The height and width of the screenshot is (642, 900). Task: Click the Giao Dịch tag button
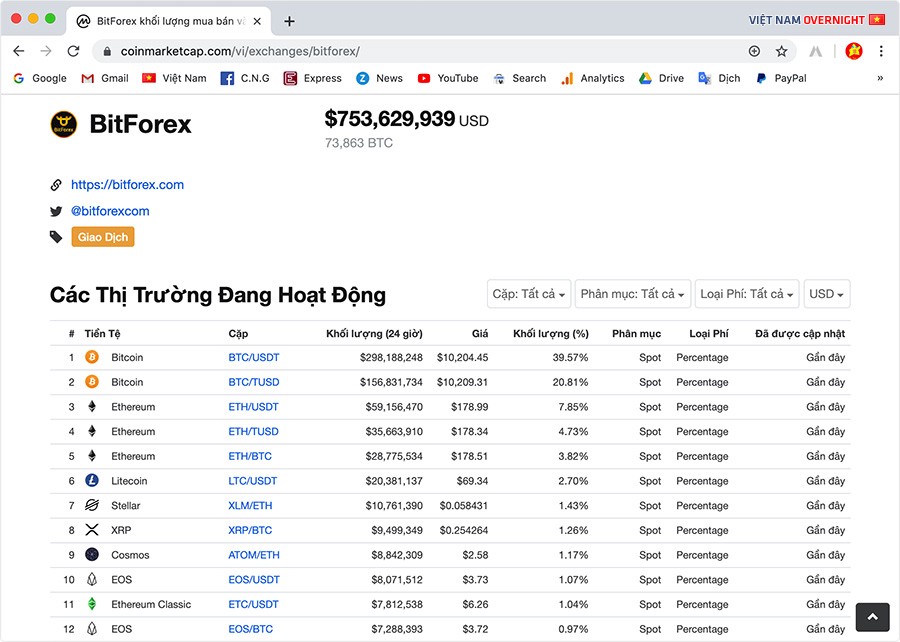click(103, 237)
